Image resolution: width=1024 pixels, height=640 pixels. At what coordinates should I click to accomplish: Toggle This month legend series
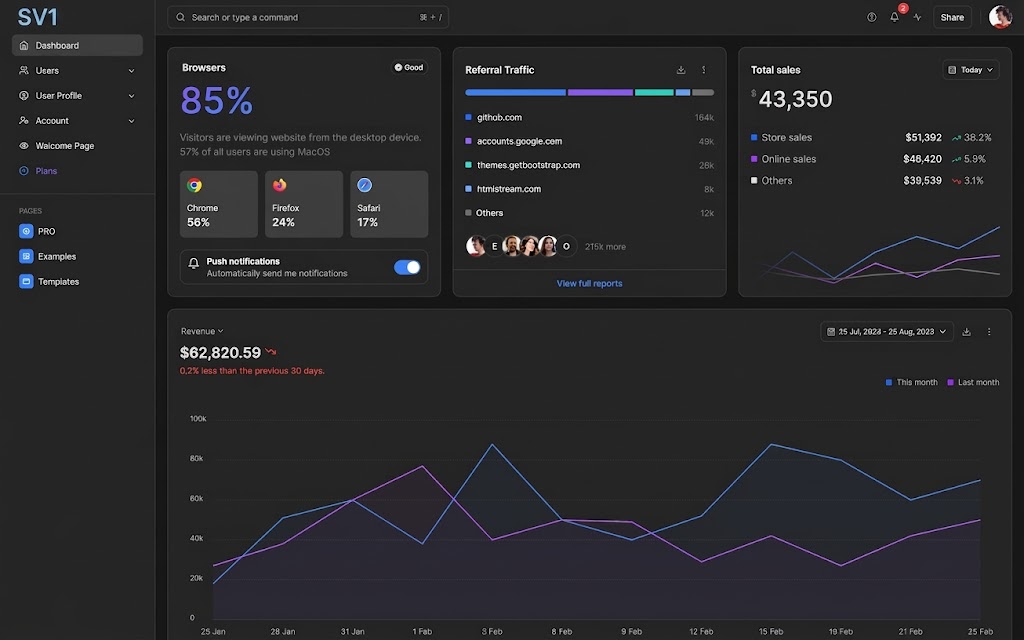[911, 382]
